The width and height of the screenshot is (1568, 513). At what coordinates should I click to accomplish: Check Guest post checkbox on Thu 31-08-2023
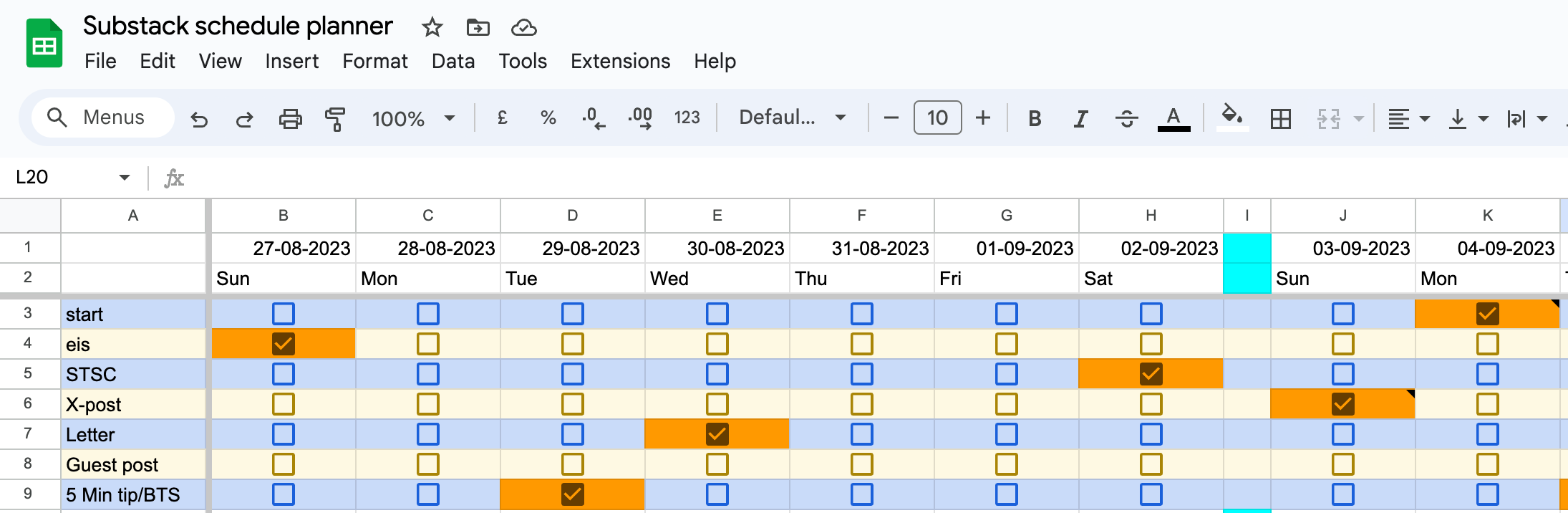pos(862,464)
